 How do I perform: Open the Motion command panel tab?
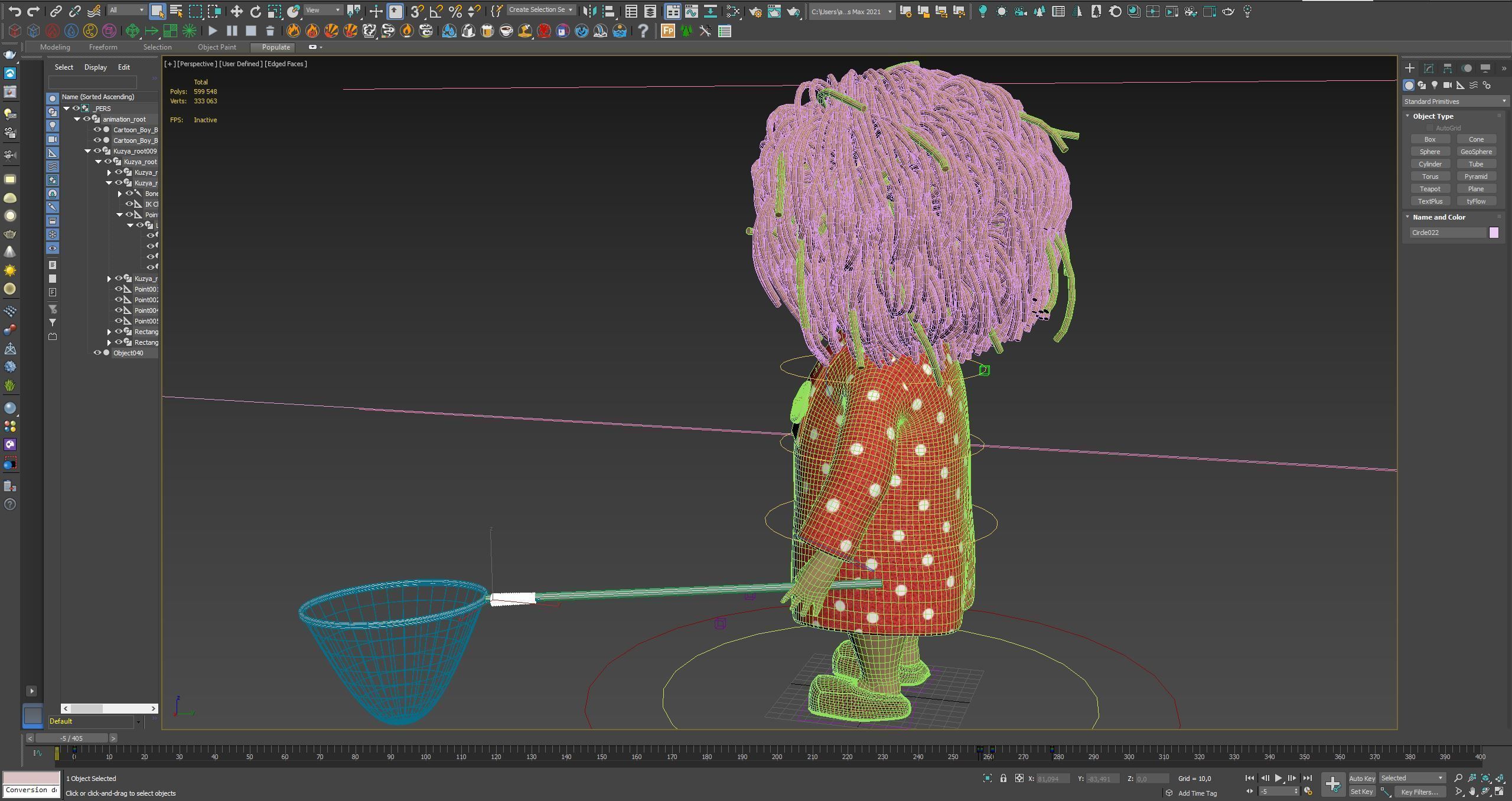(1467, 68)
